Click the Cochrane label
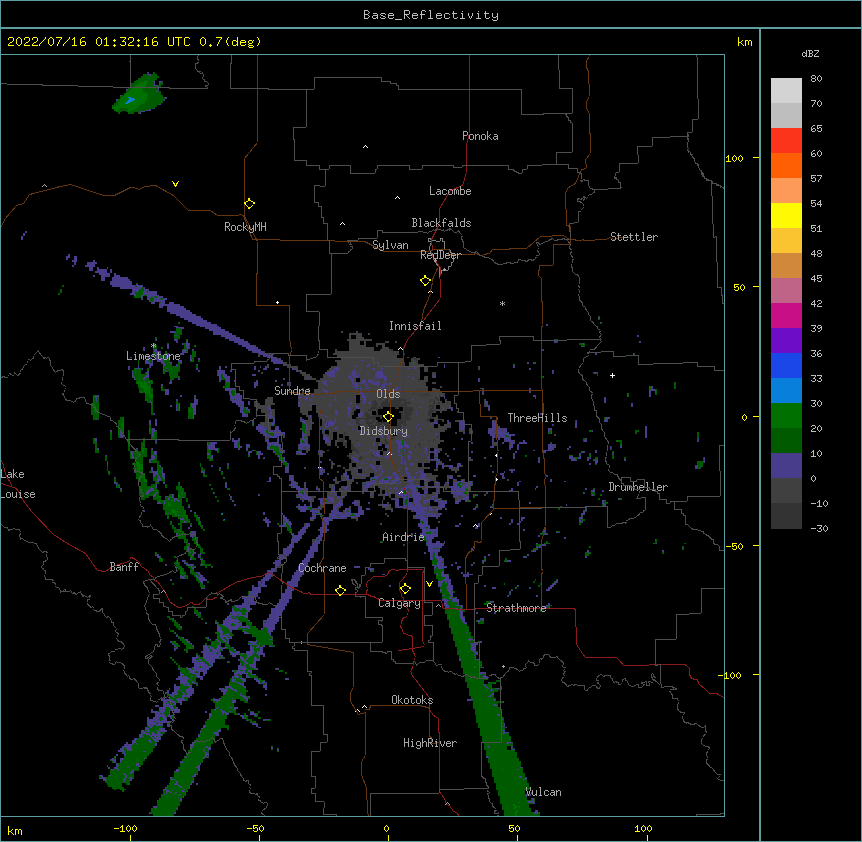Image resolution: width=862 pixels, height=842 pixels. (x=322, y=568)
